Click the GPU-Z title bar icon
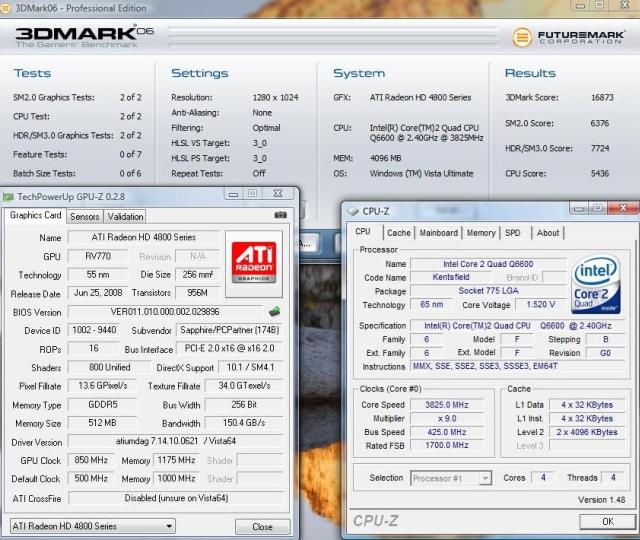Image resolution: width=640 pixels, height=540 pixels. (x=8, y=197)
